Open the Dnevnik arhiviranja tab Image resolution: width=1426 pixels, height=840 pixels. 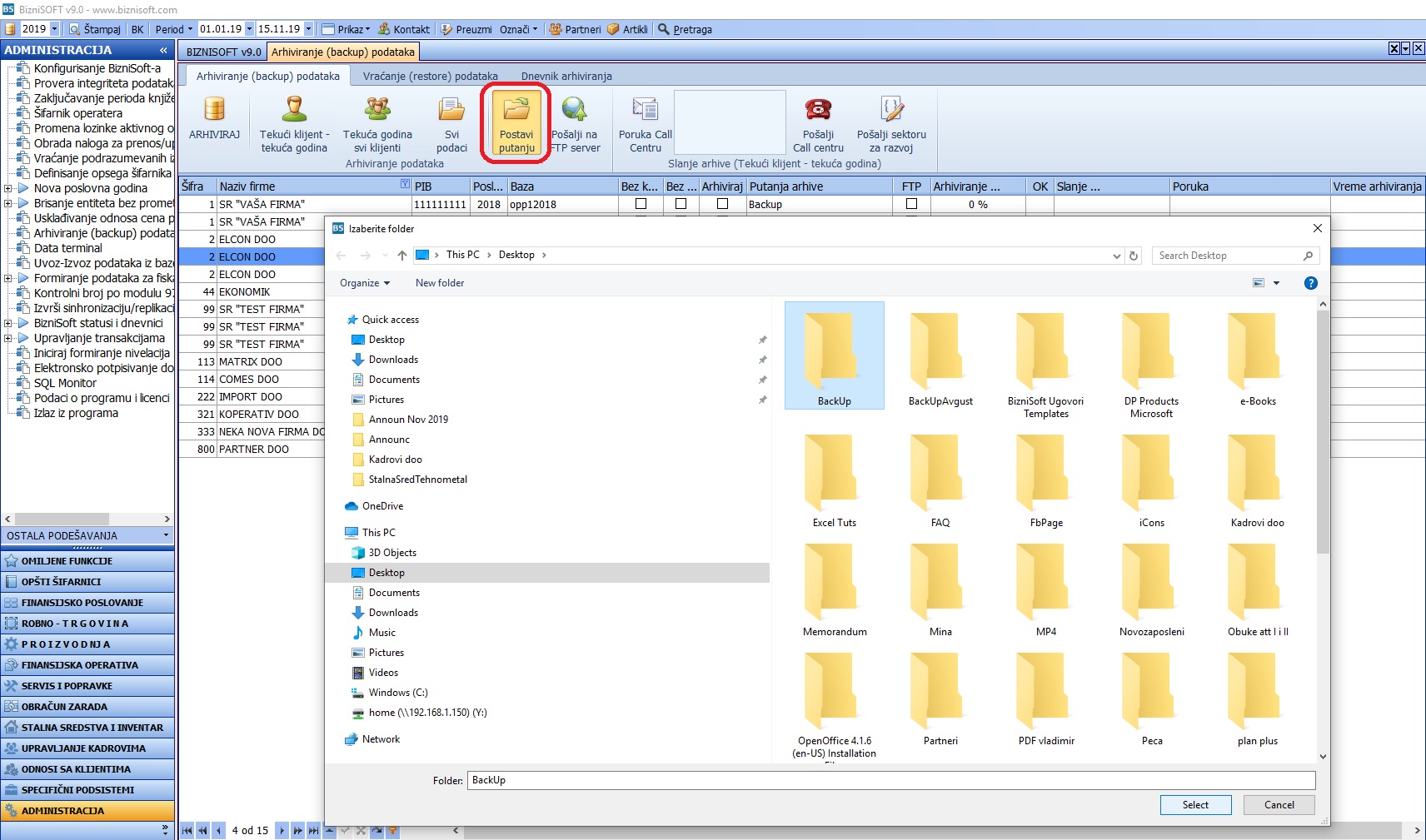click(566, 76)
